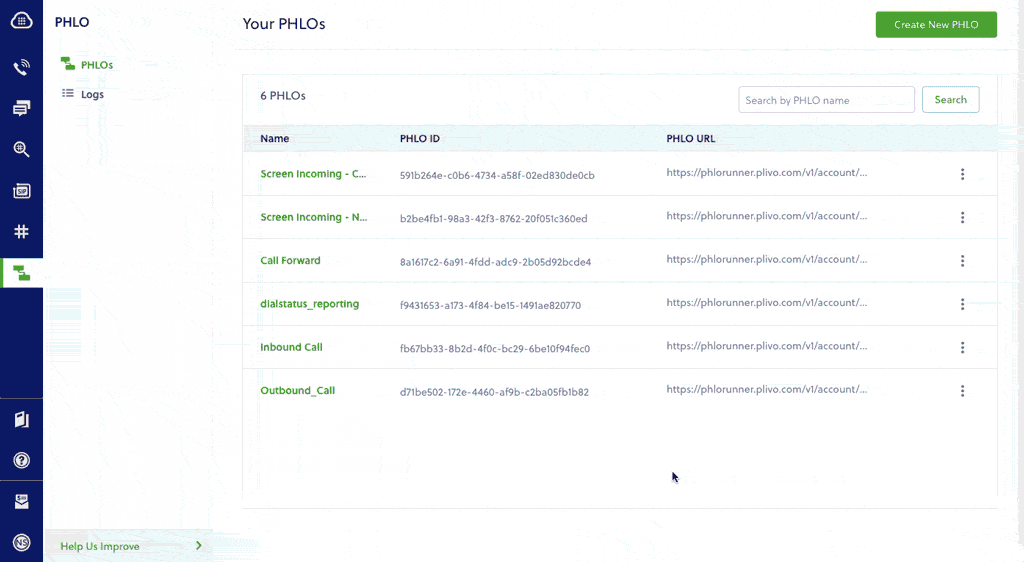Select PHLO ID 8a1617c2-6a91-4fdd-adc9-2b05d92bcde4
1024x562 pixels.
click(x=495, y=262)
